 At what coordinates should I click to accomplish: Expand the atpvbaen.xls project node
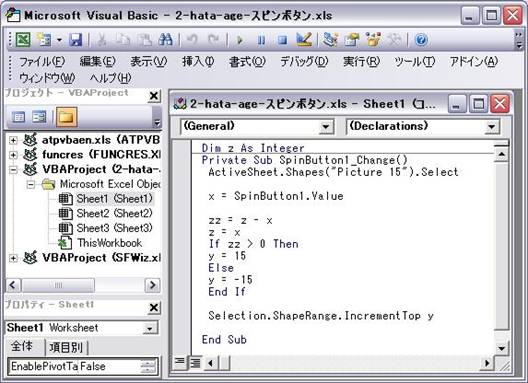(x=13, y=140)
